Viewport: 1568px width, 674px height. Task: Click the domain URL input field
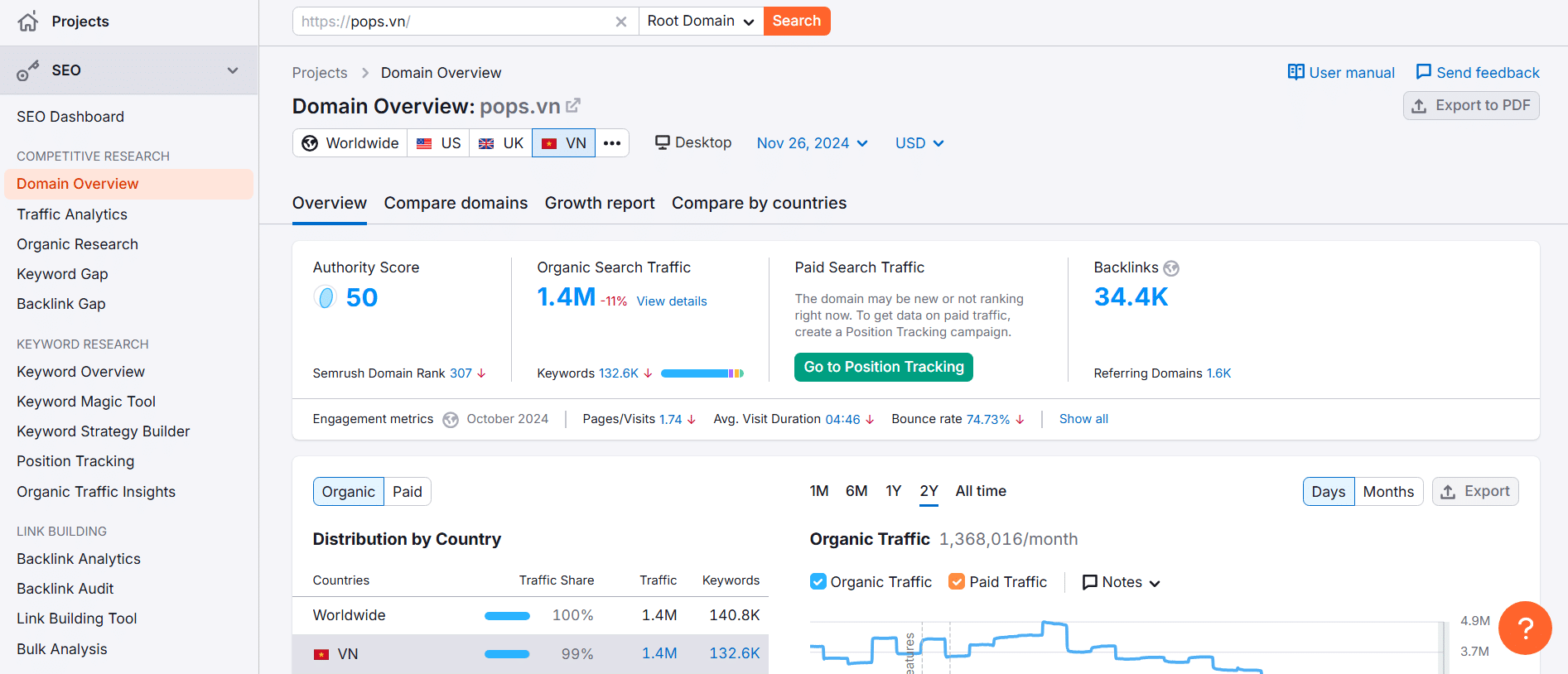(456, 22)
